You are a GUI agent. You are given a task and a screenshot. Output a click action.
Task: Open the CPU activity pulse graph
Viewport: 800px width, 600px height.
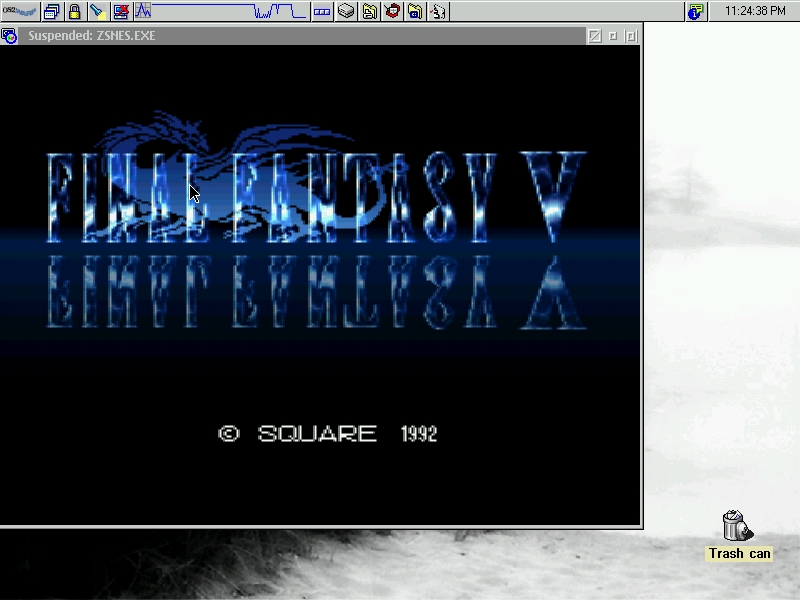[x=221, y=11]
